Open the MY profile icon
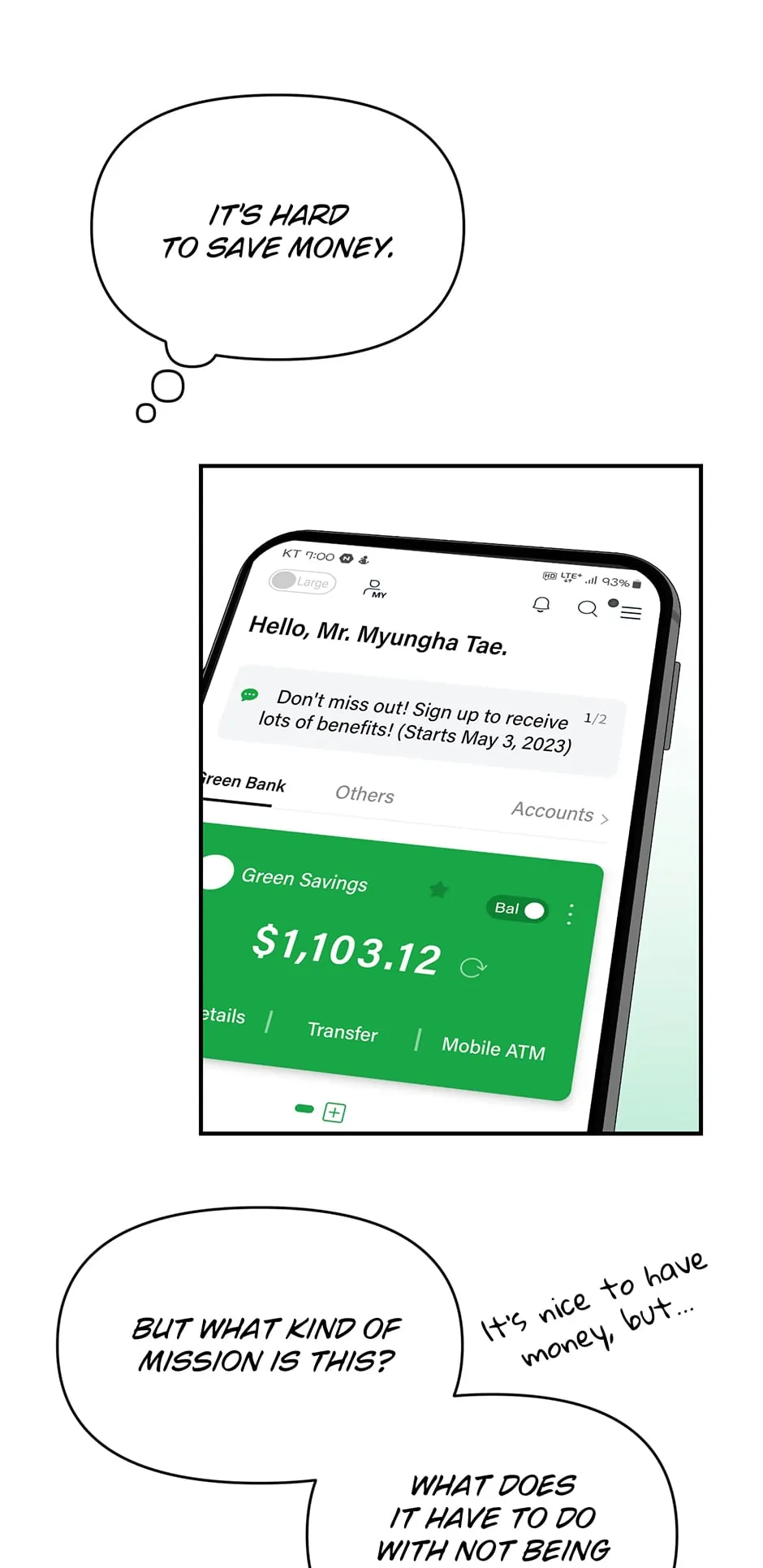Screen dimensions: 763x1568 (x=375, y=589)
